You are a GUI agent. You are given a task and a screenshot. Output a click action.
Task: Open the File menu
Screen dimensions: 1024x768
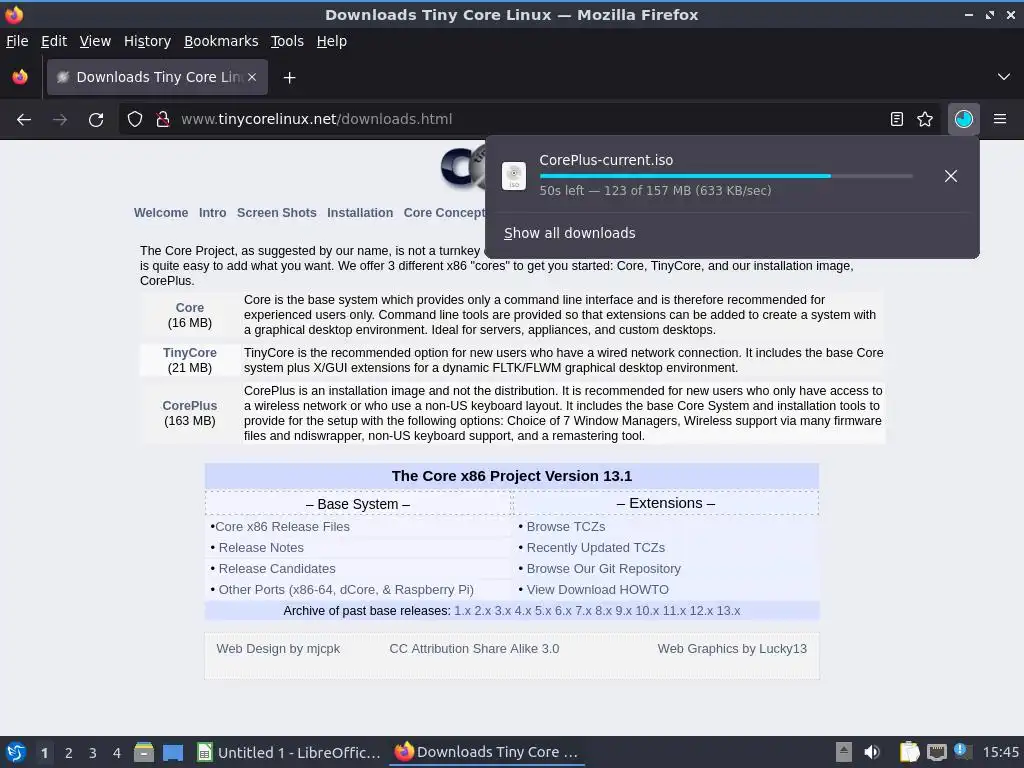pos(17,41)
